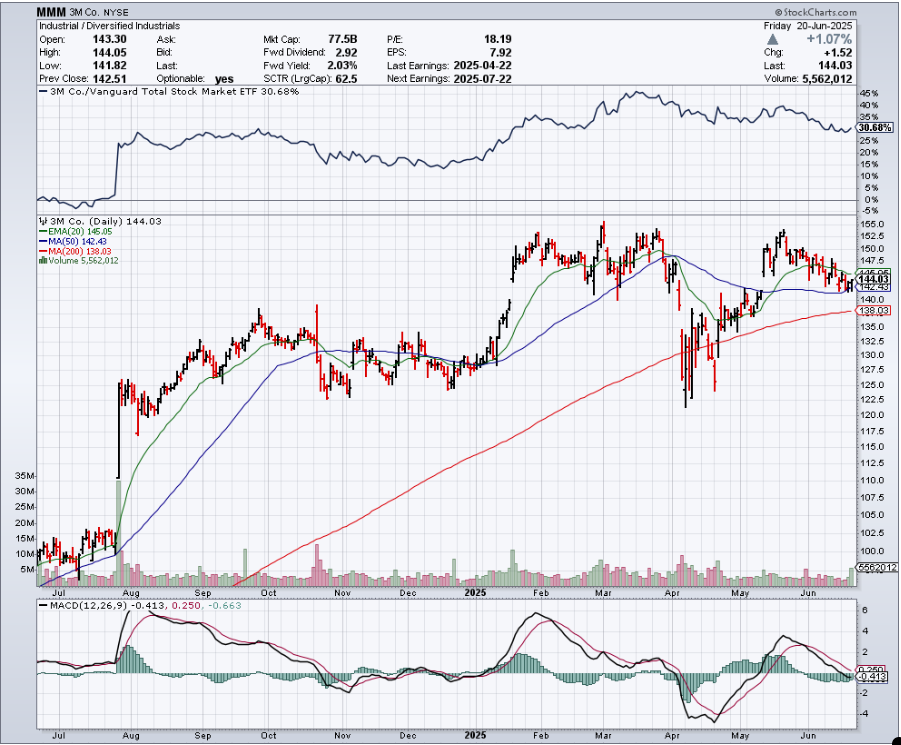Click the bar-chart icon before '3M Co. (Daily)'
Image resolution: width=901 pixels, height=745 pixels.
(x=43, y=221)
